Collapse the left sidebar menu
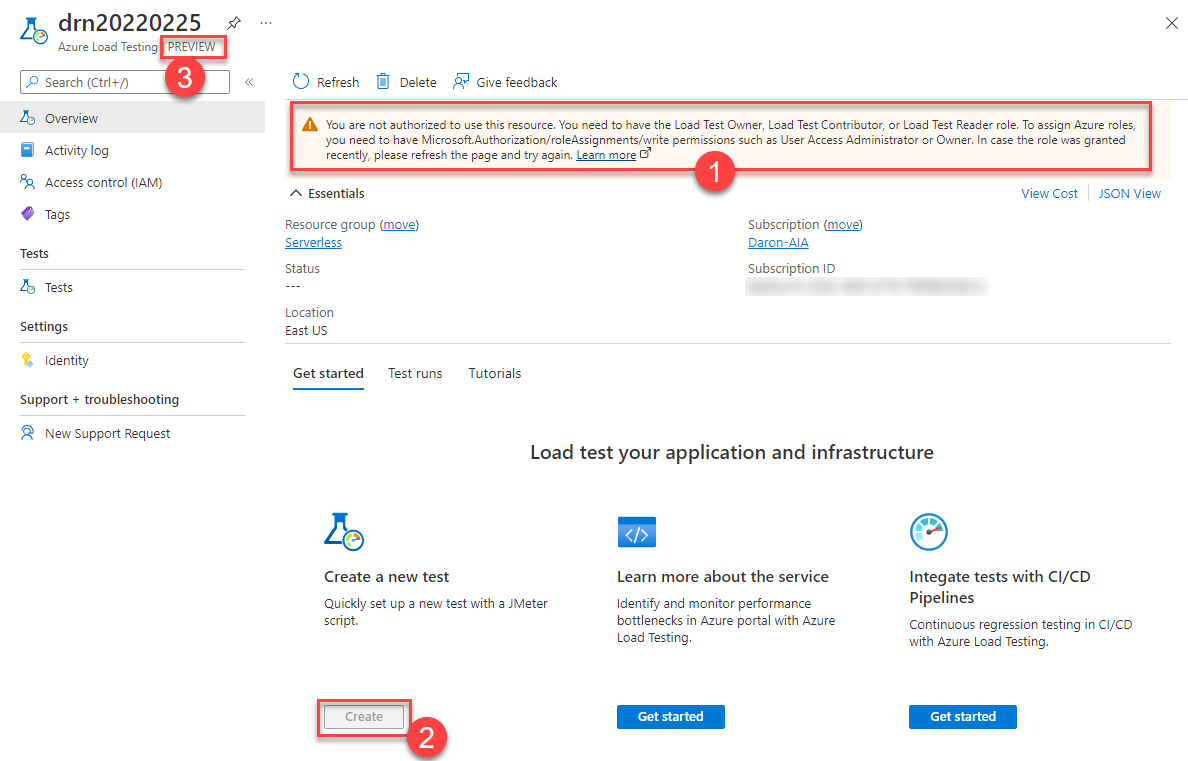Screen dimensions: 1188x761 coord(249,82)
